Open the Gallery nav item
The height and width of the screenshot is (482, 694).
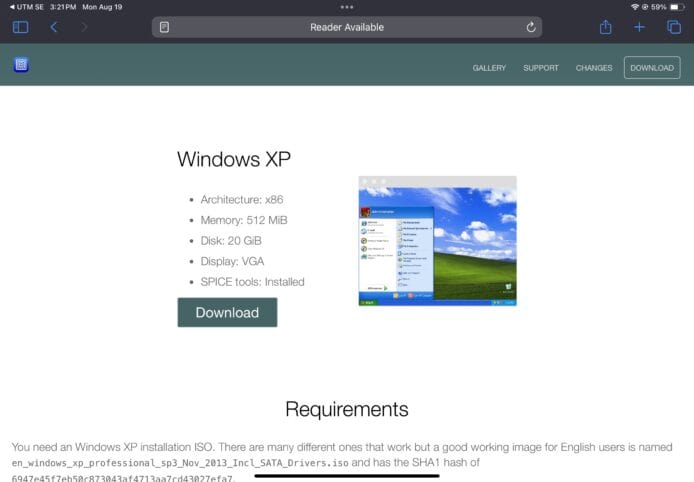pos(489,68)
